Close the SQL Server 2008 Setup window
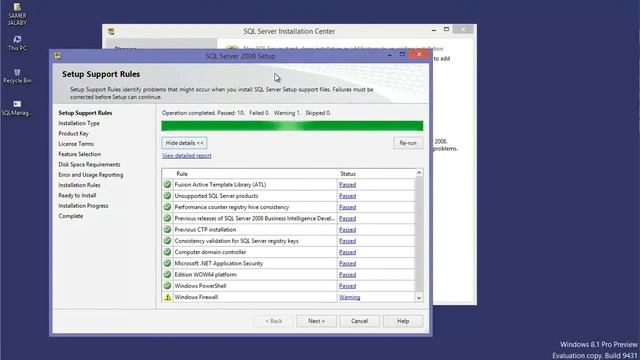Image resolution: width=640 pixels, height=360 pixels. click(x=419, y=54)
